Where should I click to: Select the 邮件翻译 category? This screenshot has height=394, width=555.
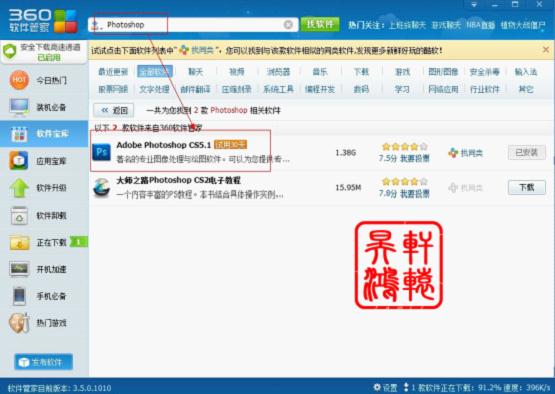click(195, 89)
